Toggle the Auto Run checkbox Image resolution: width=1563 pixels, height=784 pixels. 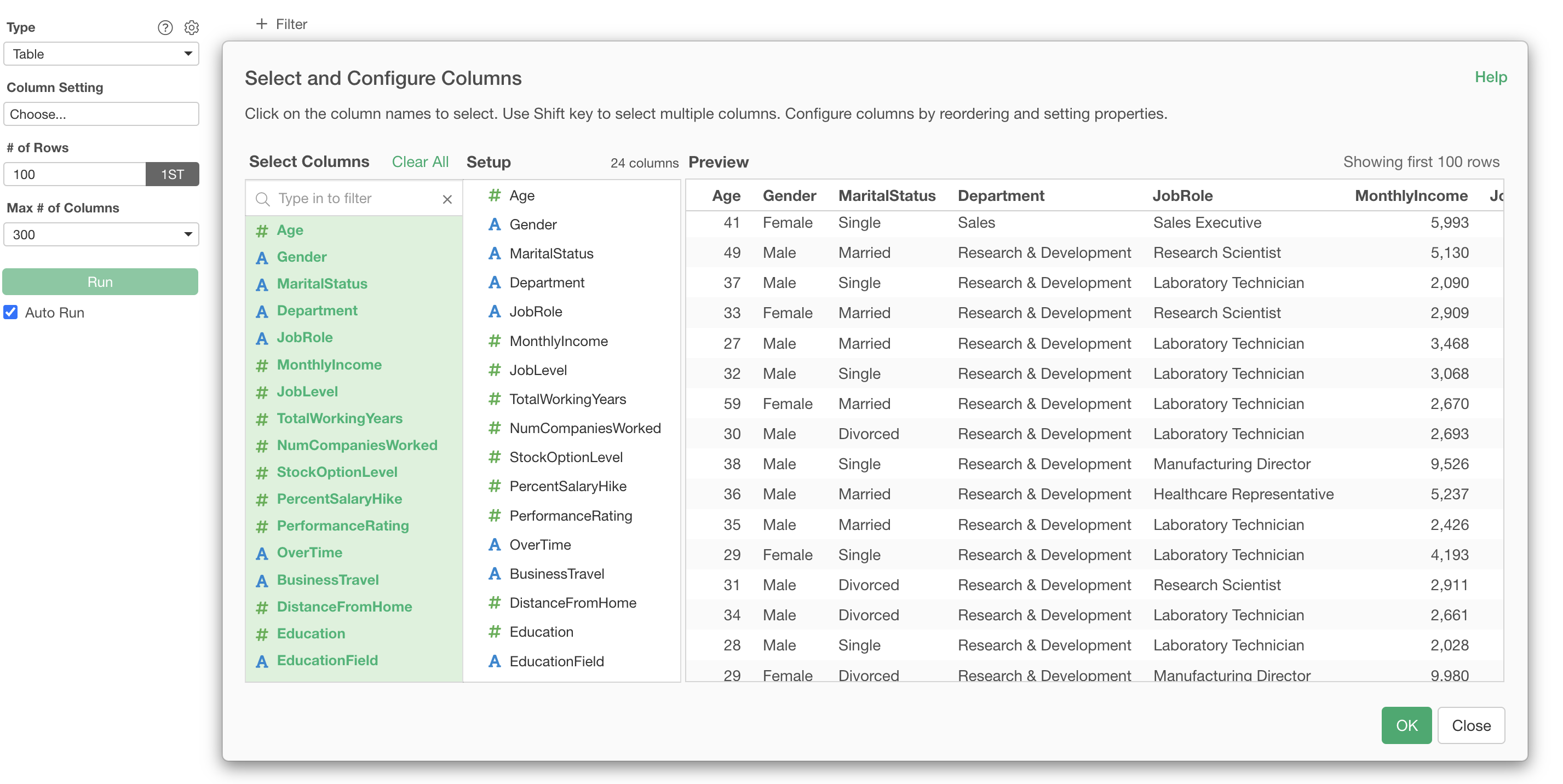tap(11, 312)
